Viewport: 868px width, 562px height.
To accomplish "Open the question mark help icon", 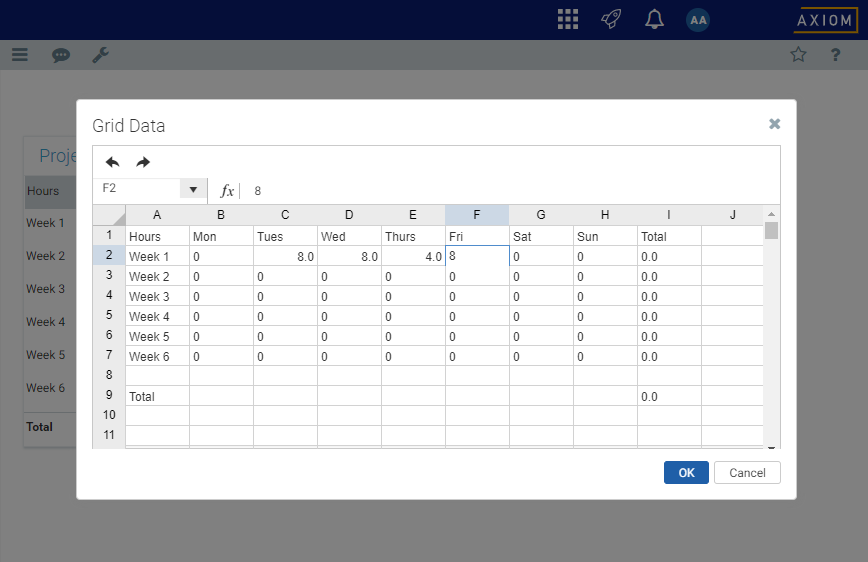I will (836, 55).
